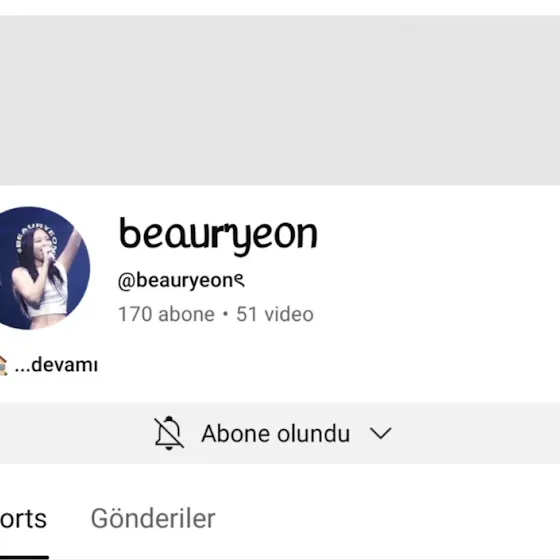The height and width of the screenshot is (560, 560).
Task: Tap the house emoji in the description
Action: pyautogui.click(x=3, y=365)
